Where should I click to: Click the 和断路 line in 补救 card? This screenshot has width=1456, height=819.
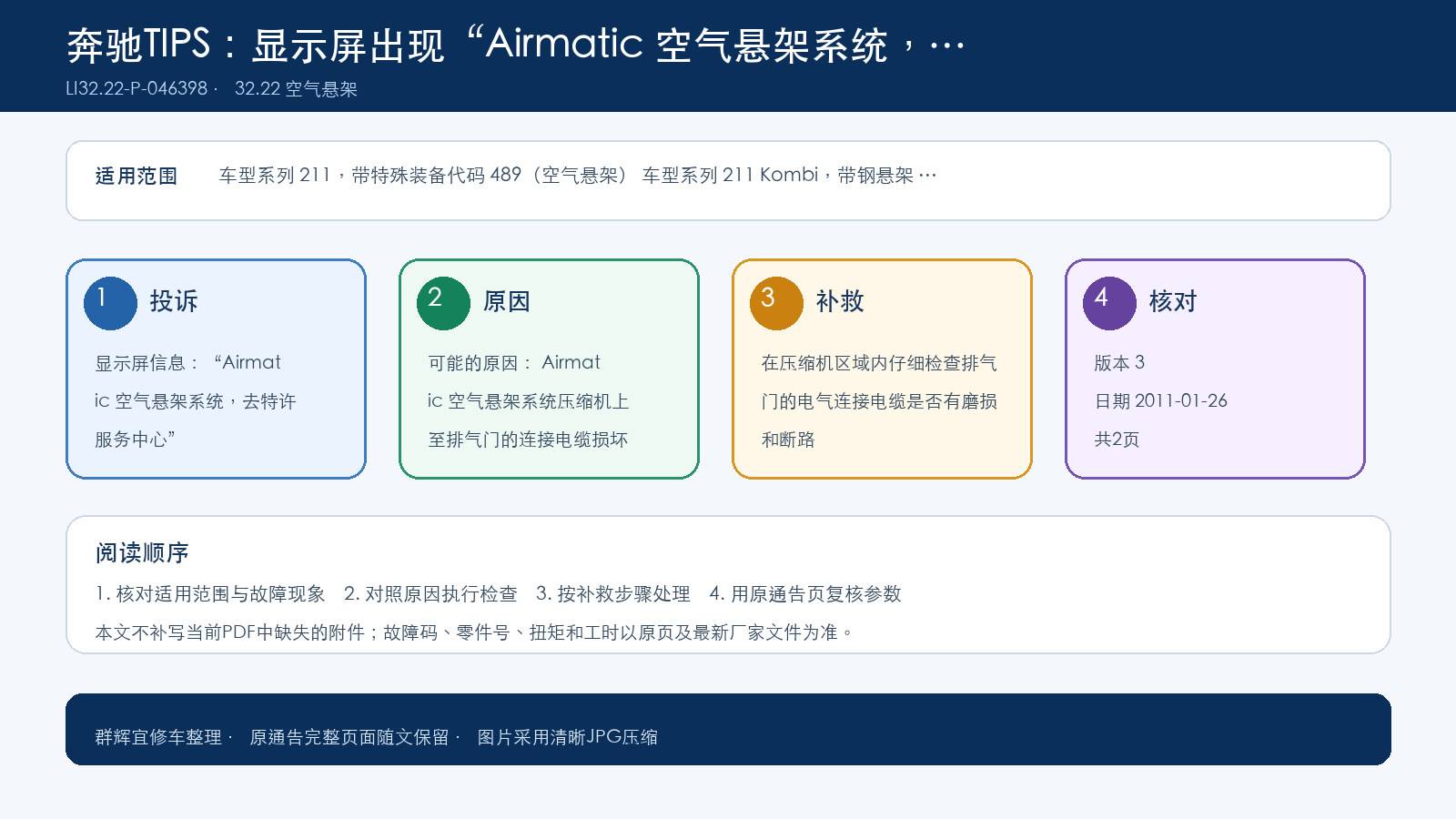click(x=788, y=439)
